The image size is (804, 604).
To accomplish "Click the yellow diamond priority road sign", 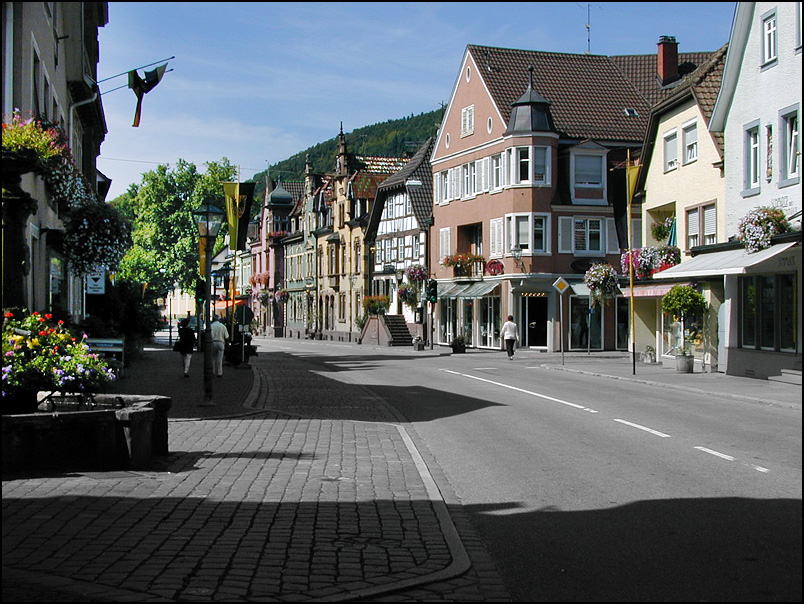I will point(561,285).
